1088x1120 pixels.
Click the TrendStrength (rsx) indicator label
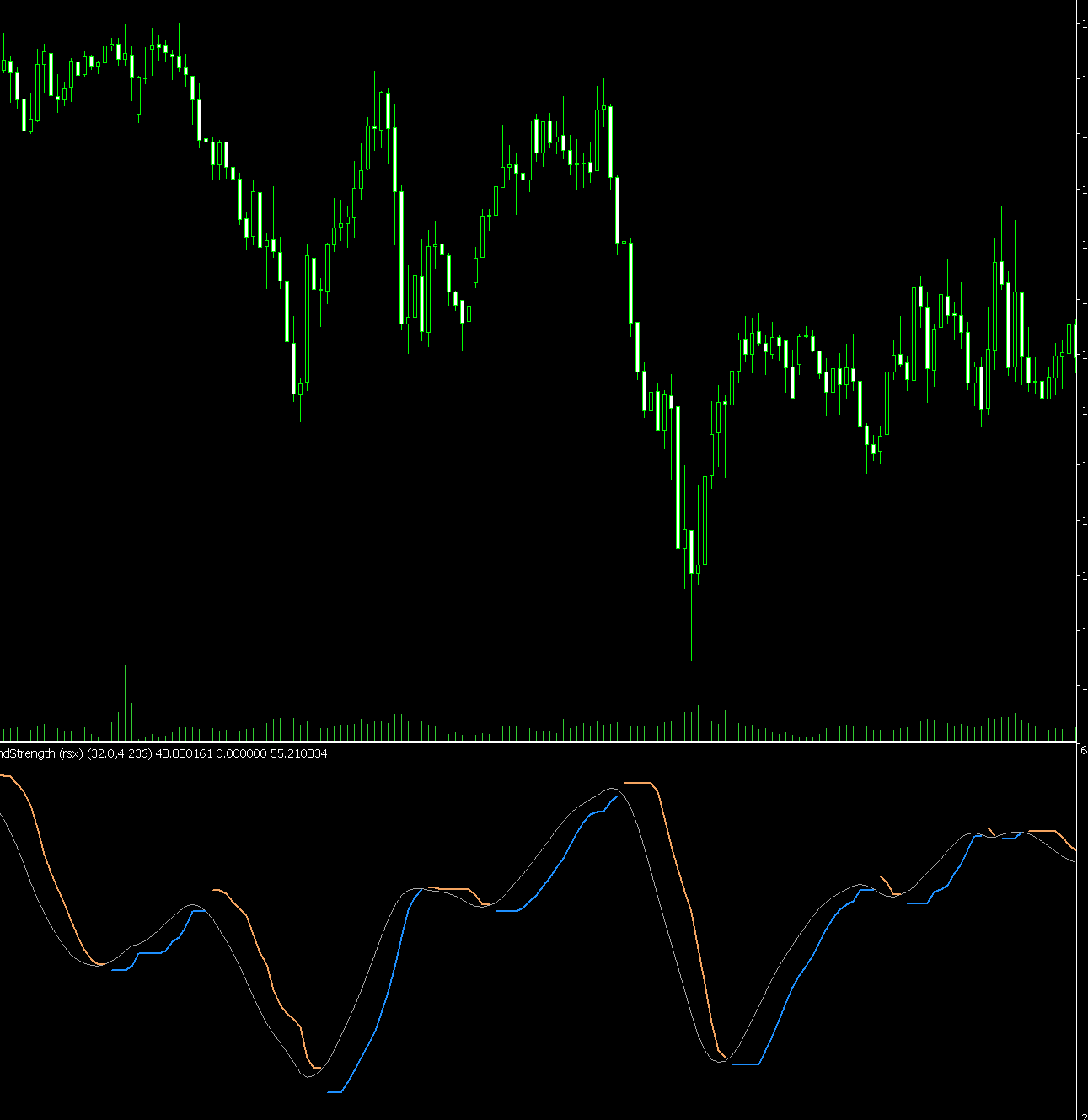40,753
